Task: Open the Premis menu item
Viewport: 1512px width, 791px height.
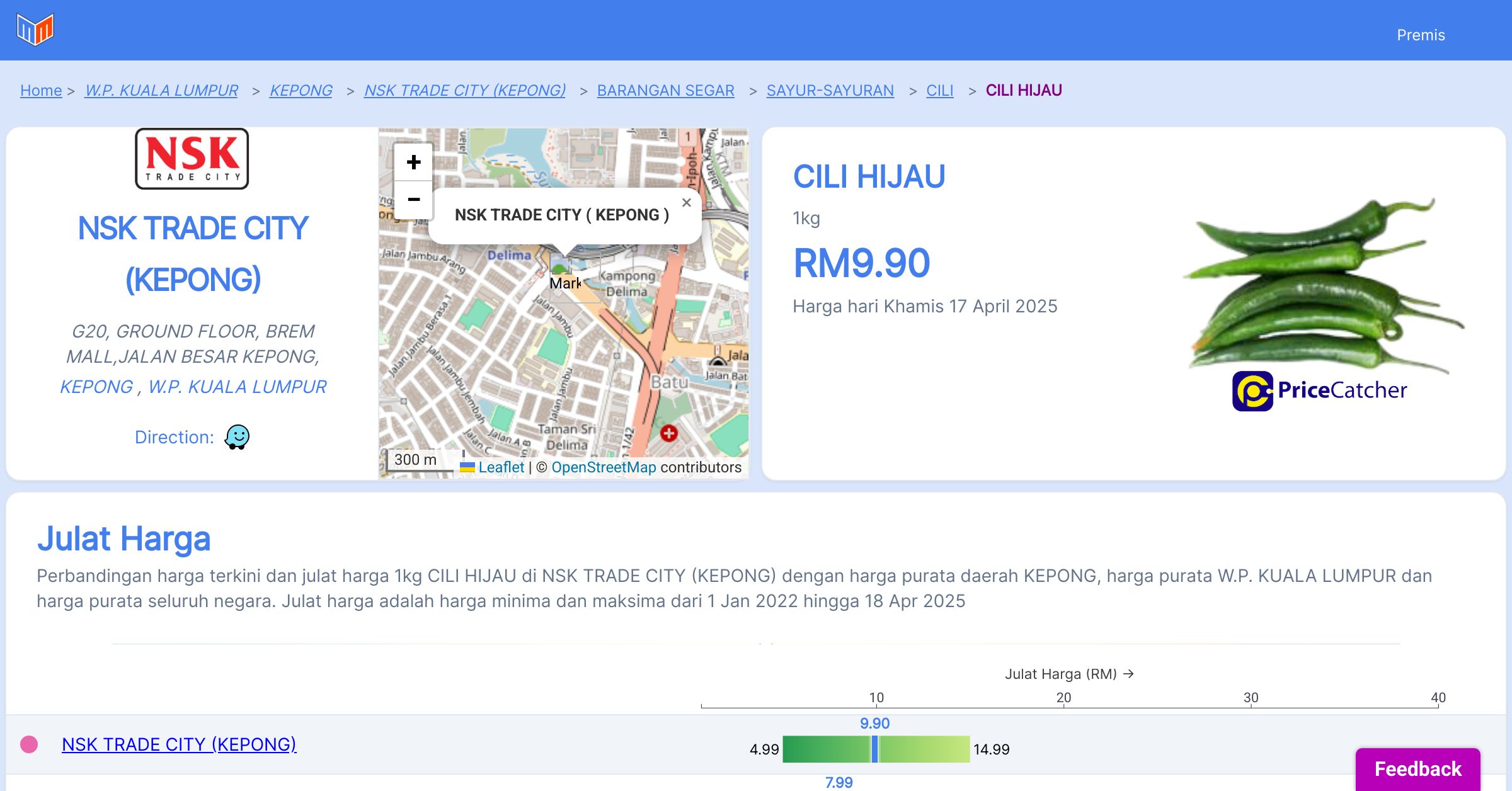Action: pos(1421,35)
